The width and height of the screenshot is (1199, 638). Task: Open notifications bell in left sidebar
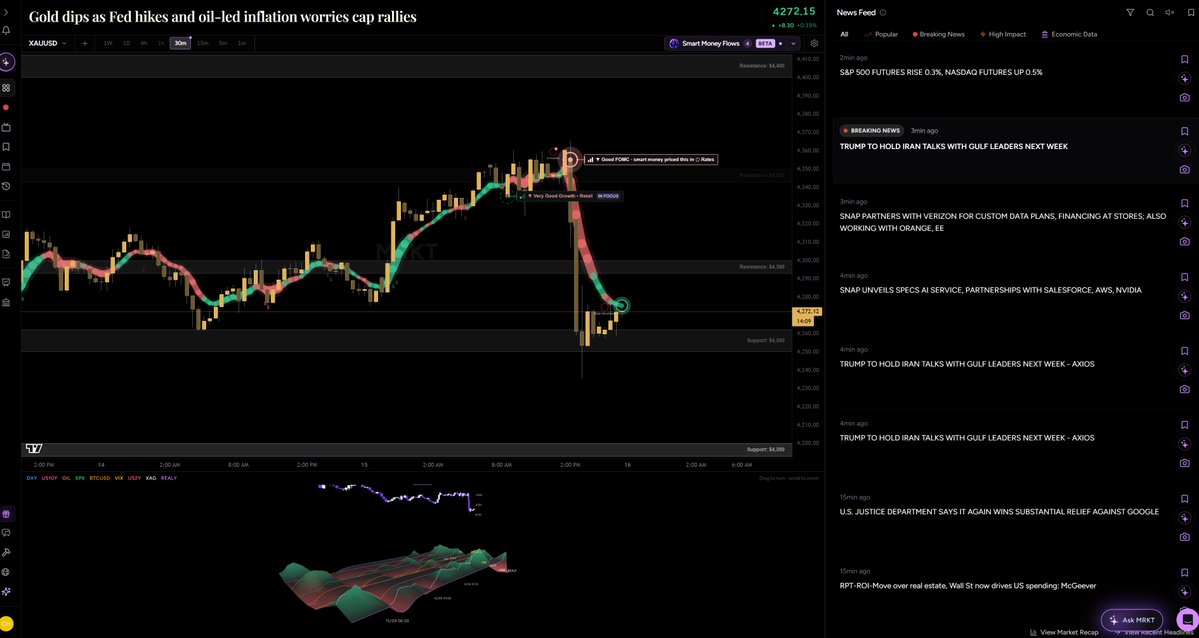(6, 31)
